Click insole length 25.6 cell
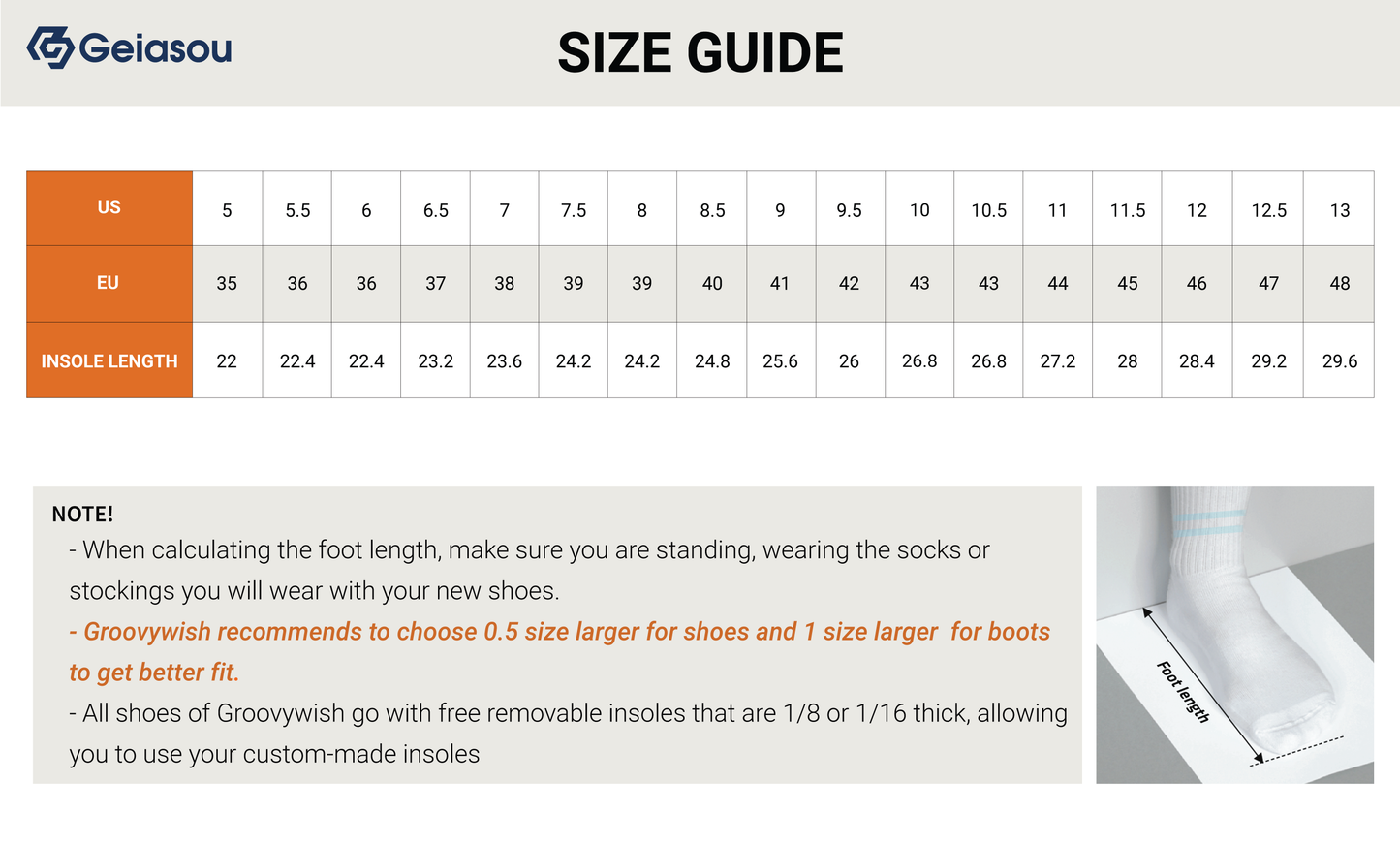Viewport: 1400px width, 845px height. [x=780, y=361]
